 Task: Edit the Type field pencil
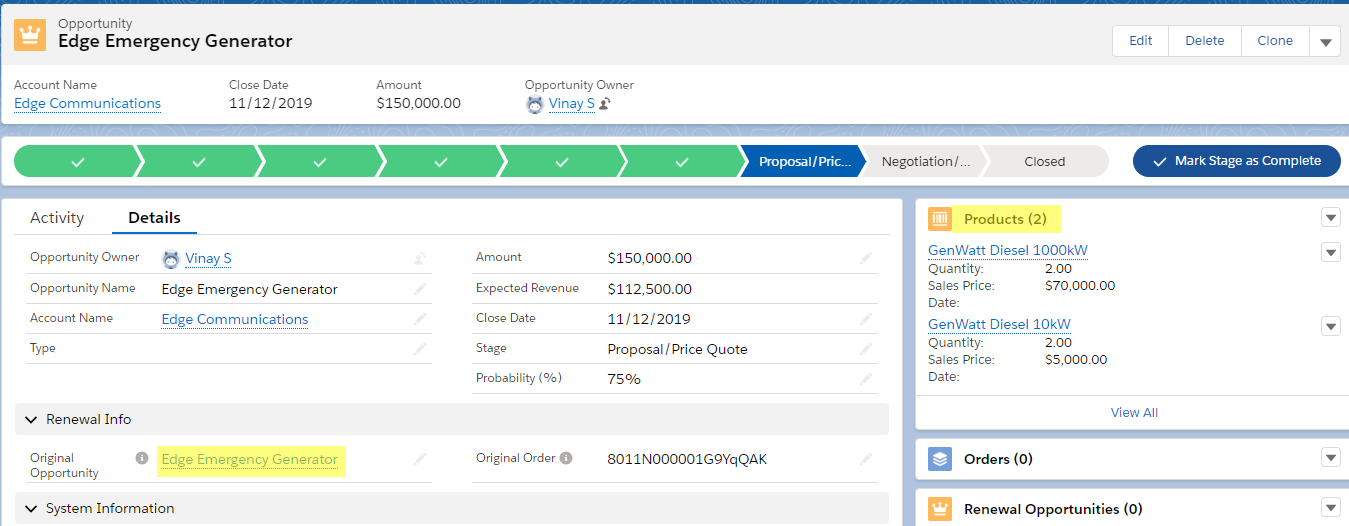420,349
